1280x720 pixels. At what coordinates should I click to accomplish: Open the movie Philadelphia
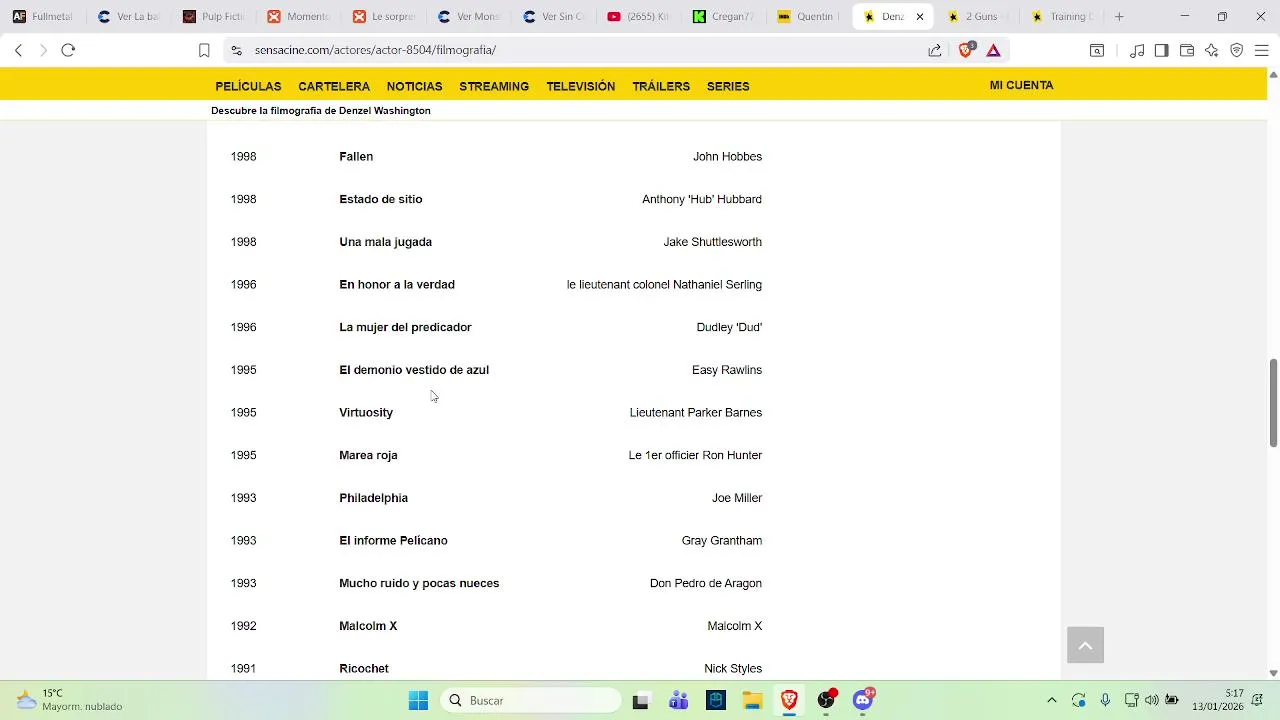[373, 498]
